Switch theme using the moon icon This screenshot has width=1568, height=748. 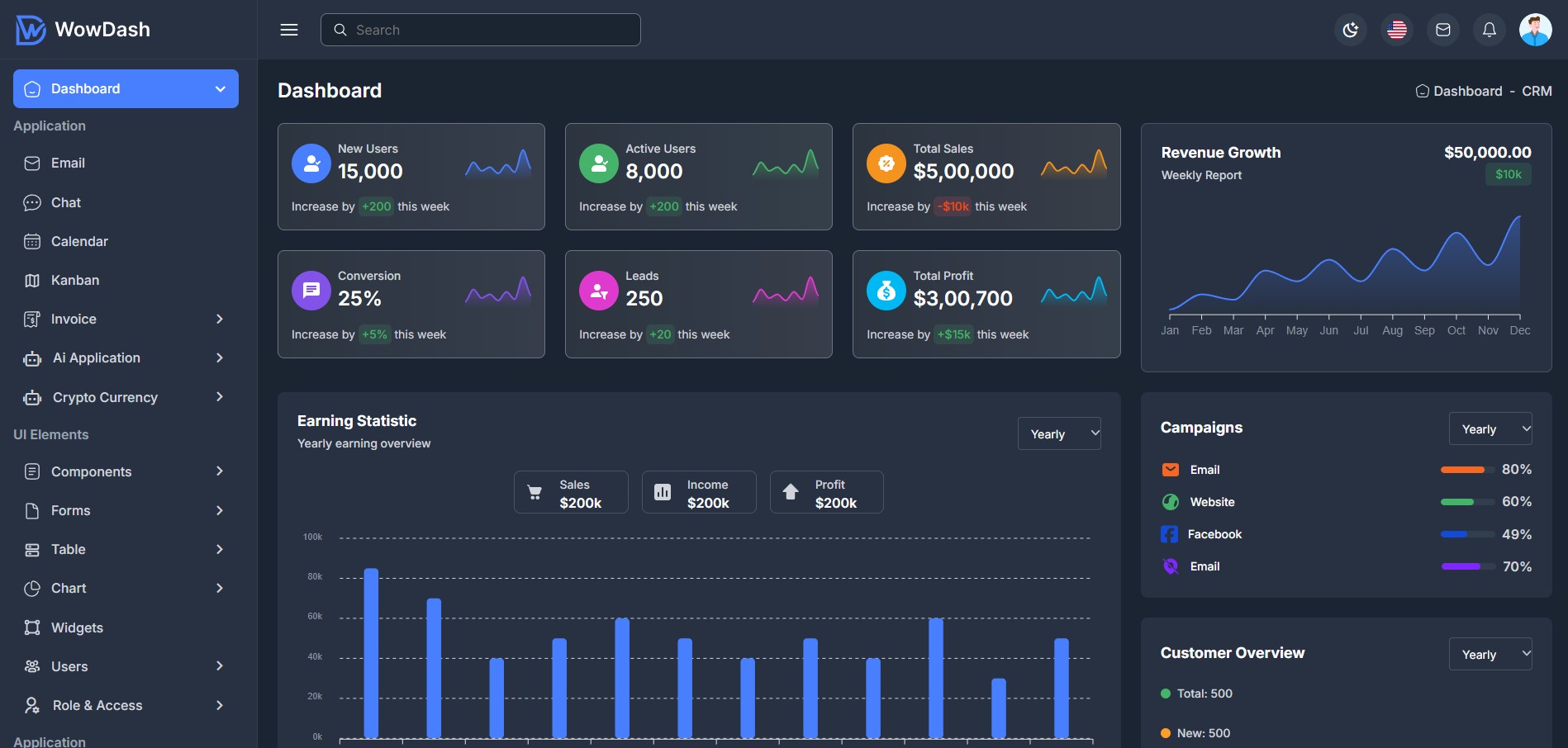pos(1351,30)
